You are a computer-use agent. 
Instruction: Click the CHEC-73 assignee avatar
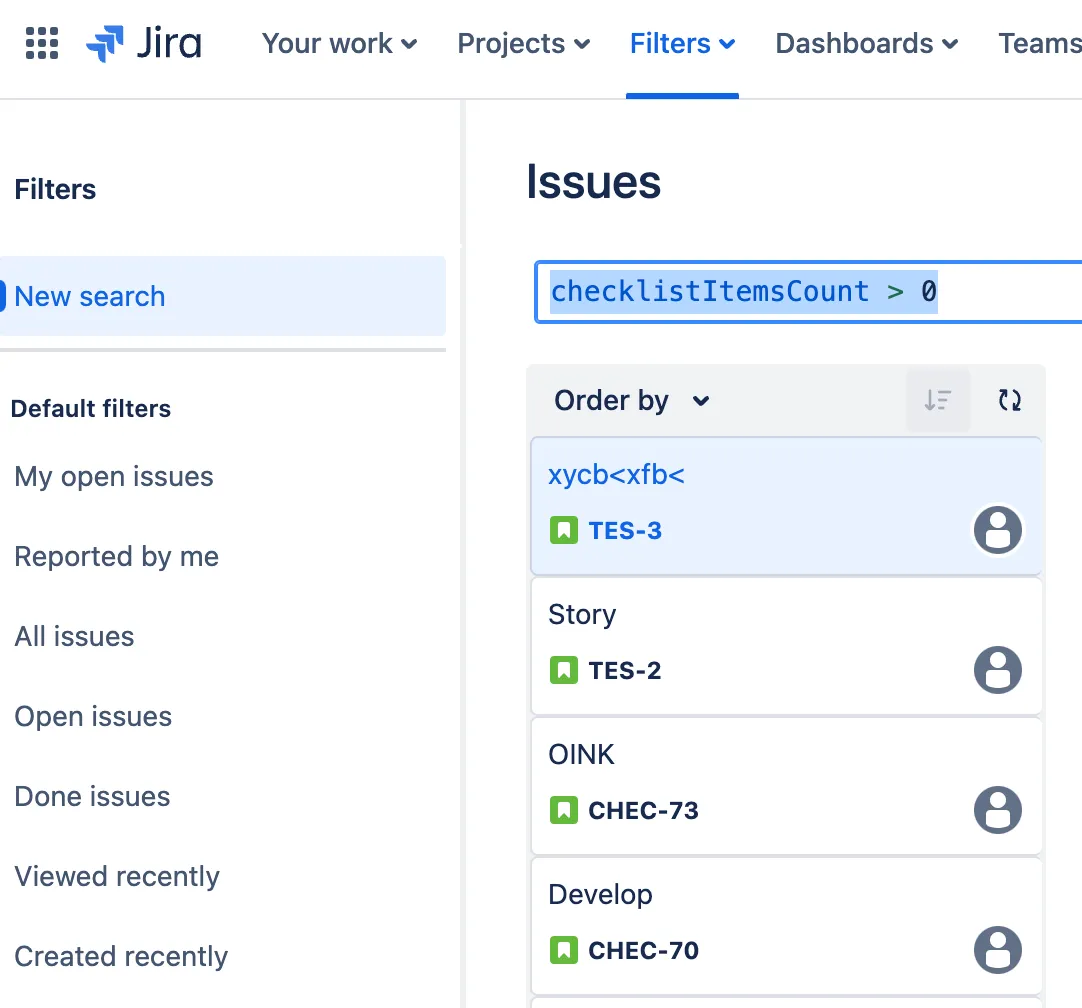coord(997,810)
